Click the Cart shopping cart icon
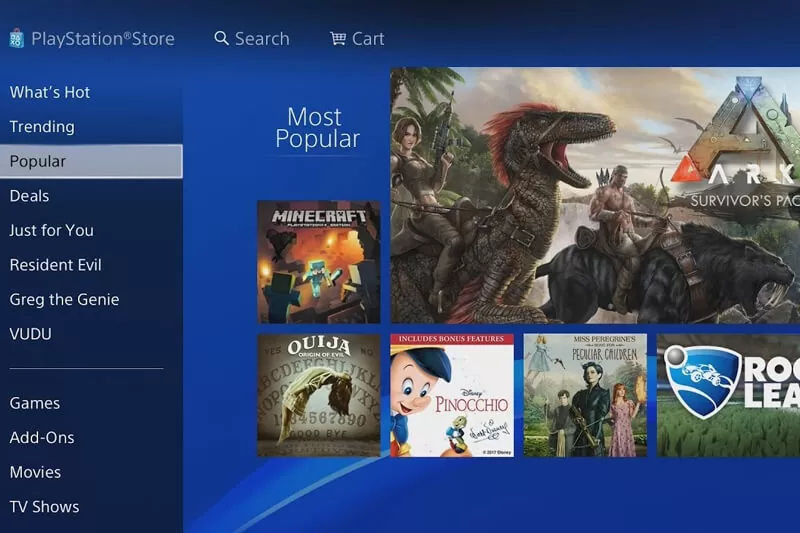The image size is (800, 533). point(338,38)
